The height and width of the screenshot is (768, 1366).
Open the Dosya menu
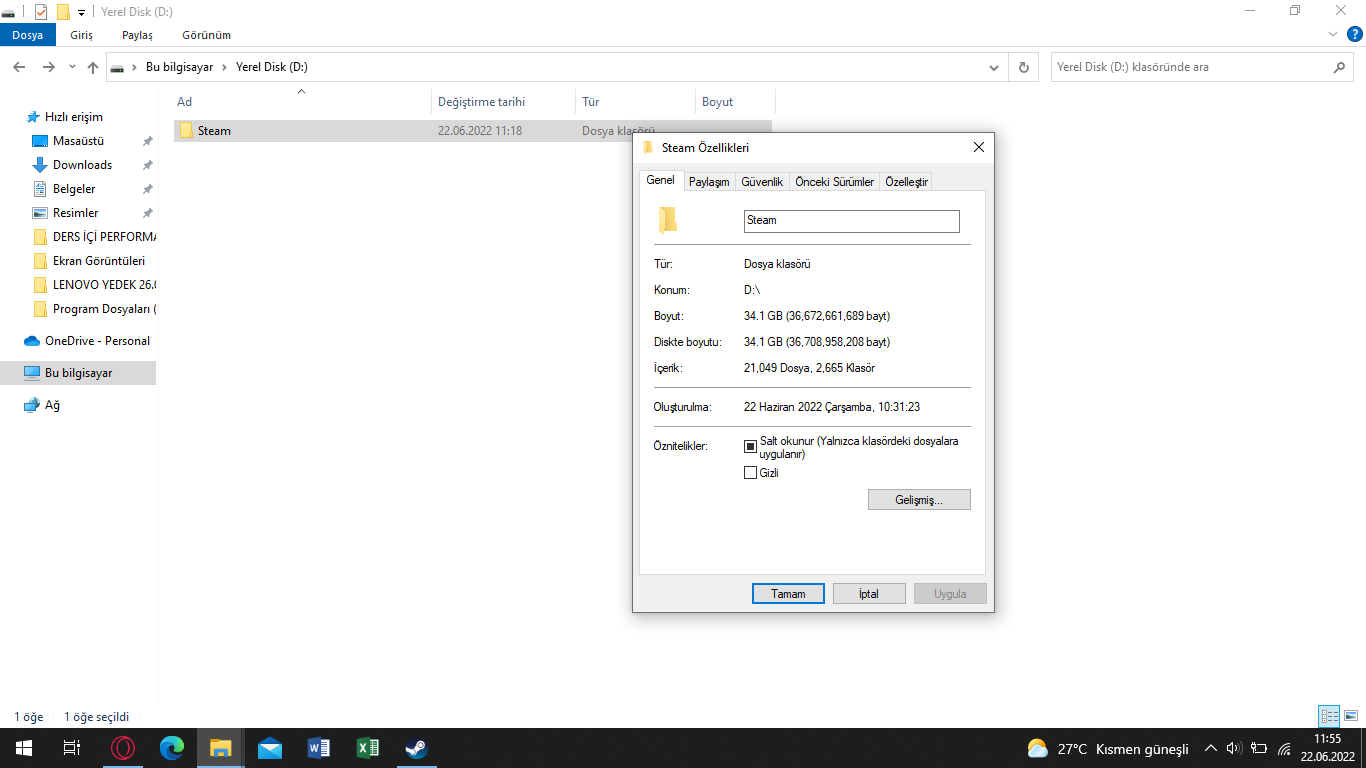28,35
